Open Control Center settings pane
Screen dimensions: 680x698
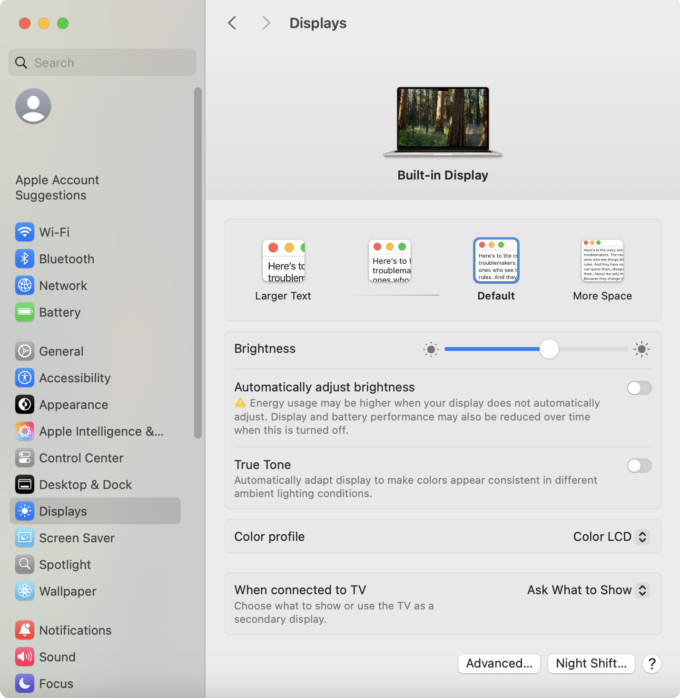click(x=95, y=458)
